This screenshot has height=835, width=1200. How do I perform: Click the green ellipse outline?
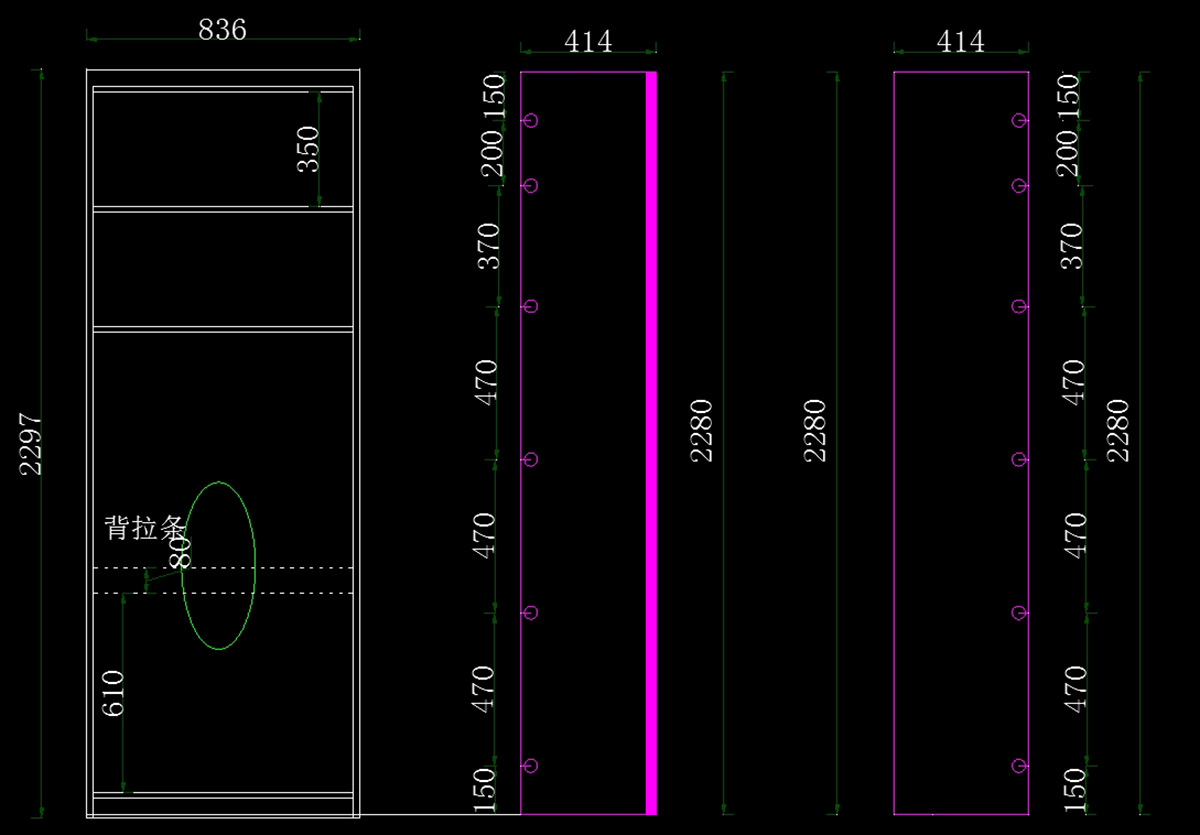254,566
